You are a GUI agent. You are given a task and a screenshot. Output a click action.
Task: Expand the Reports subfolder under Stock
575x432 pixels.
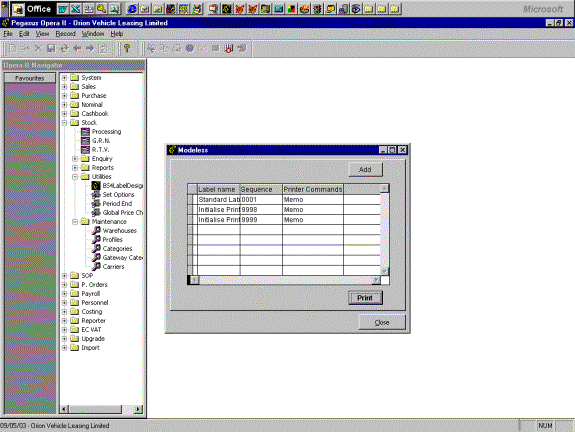point(75,168)
